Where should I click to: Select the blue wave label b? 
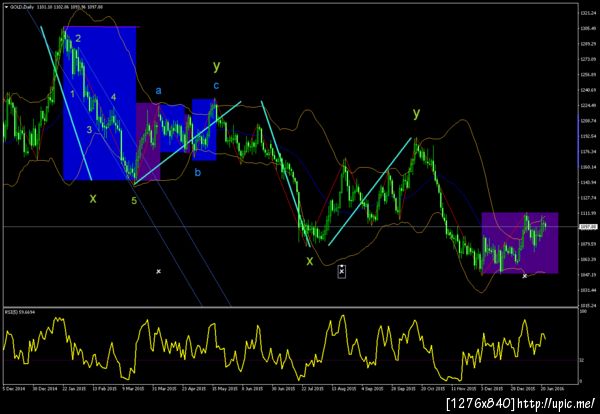pyautogui.click(x=197, y=173)
